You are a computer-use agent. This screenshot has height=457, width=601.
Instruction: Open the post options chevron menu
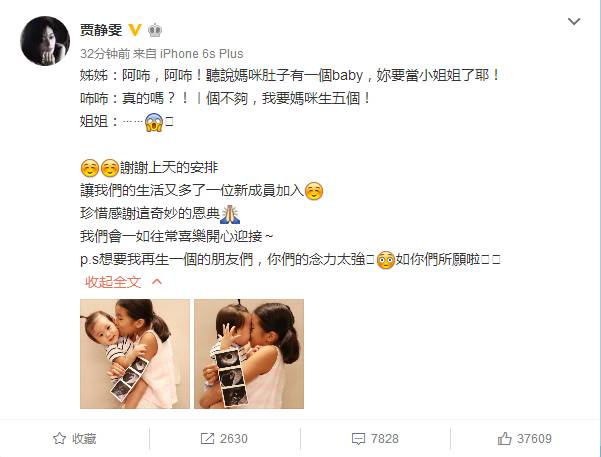[573, 21]
